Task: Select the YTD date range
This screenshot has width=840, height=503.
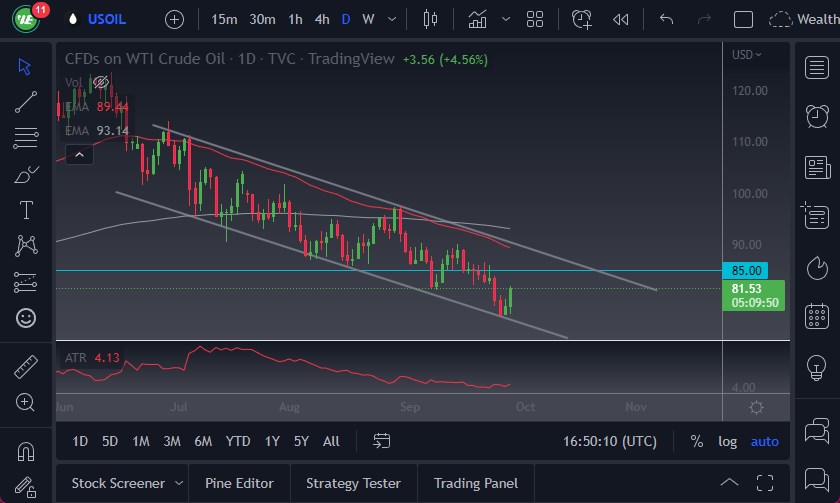Action: coord(238,441)
